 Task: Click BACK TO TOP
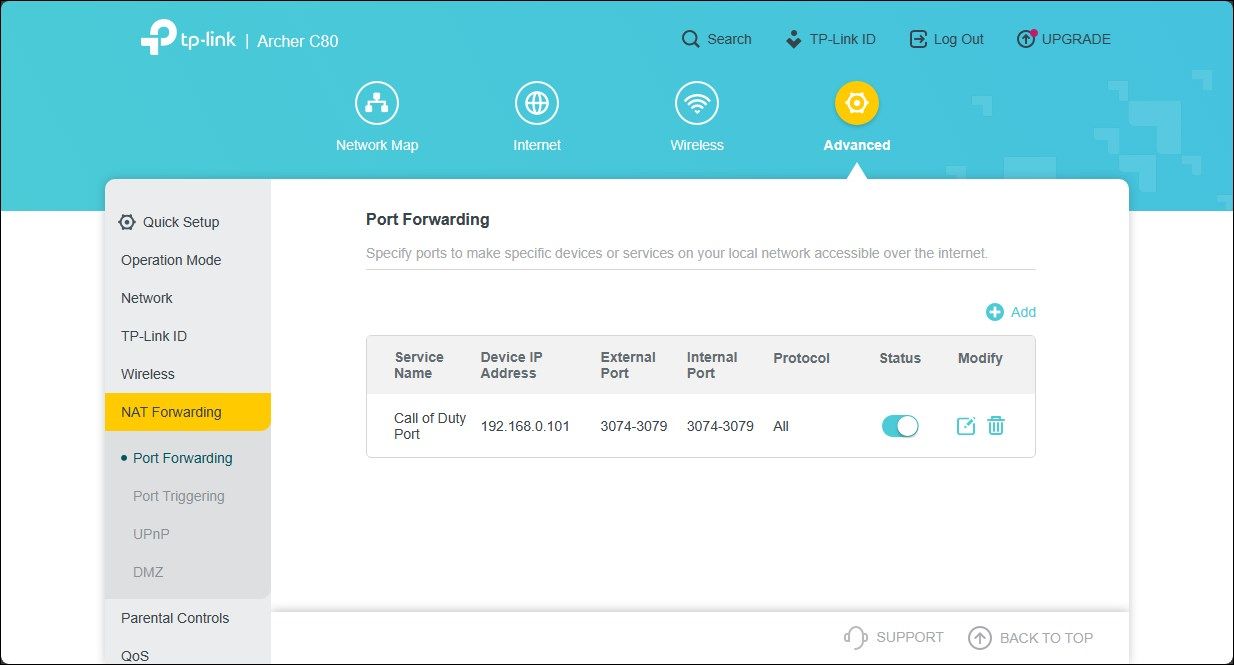pos(1031,637)
